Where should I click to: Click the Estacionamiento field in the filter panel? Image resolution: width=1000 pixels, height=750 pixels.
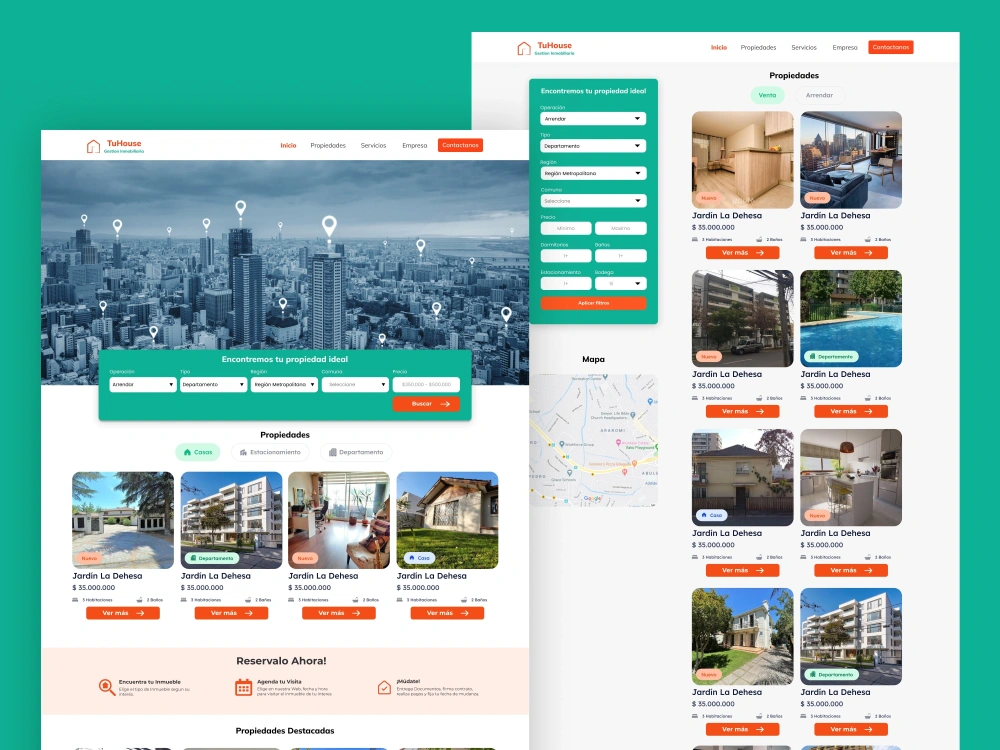click(x=566, y=283)
